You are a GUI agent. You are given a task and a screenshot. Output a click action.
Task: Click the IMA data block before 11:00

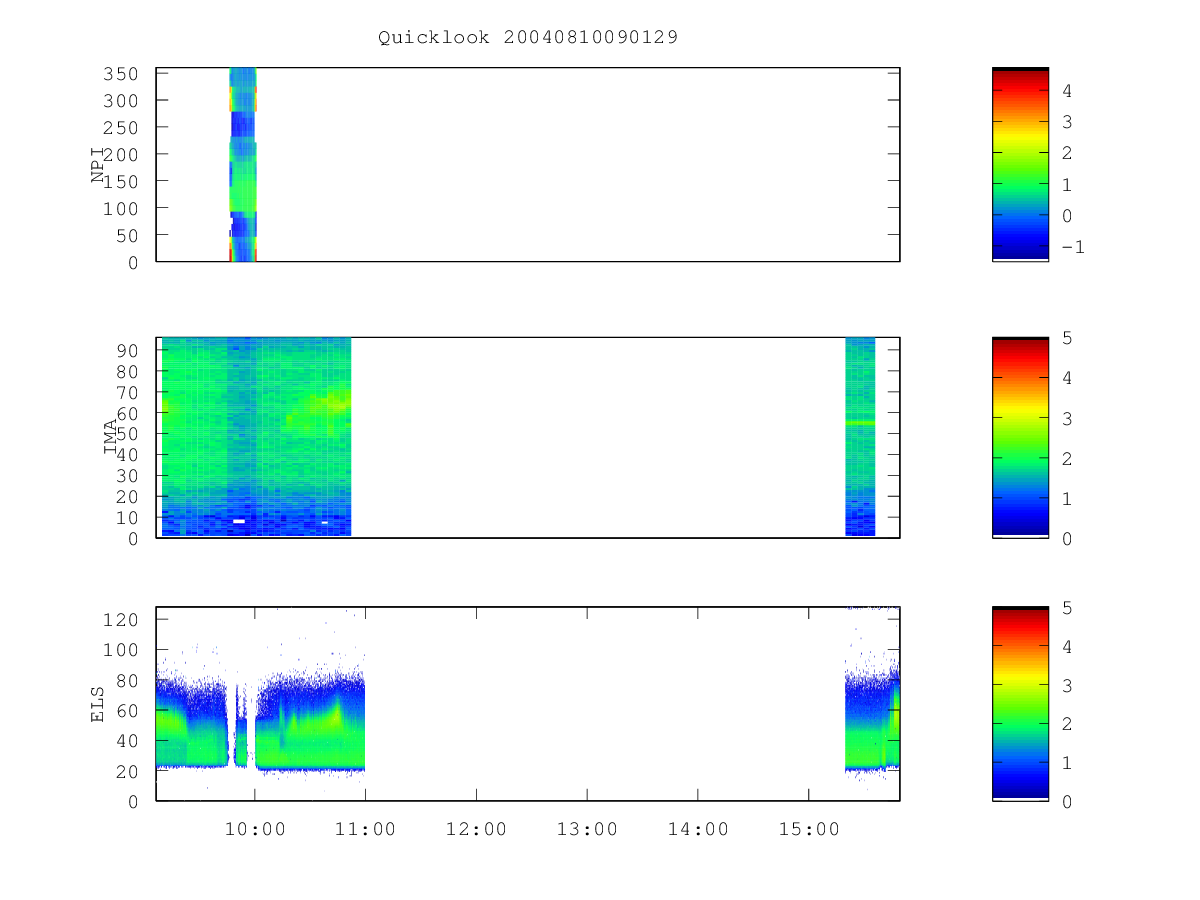[256, 437]
